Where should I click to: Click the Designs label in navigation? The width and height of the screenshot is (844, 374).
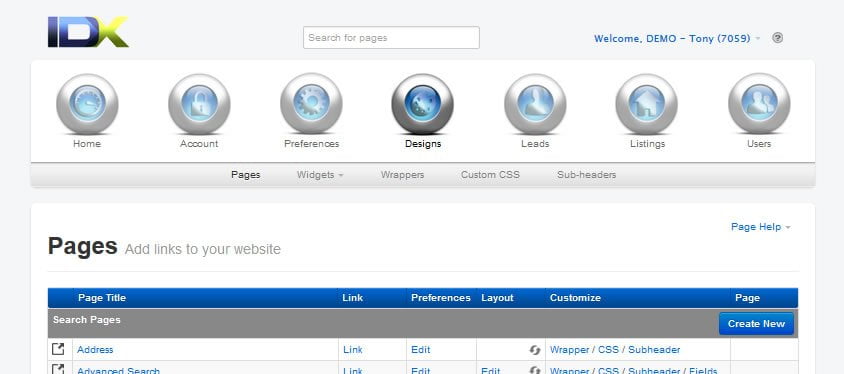point(423,144)
